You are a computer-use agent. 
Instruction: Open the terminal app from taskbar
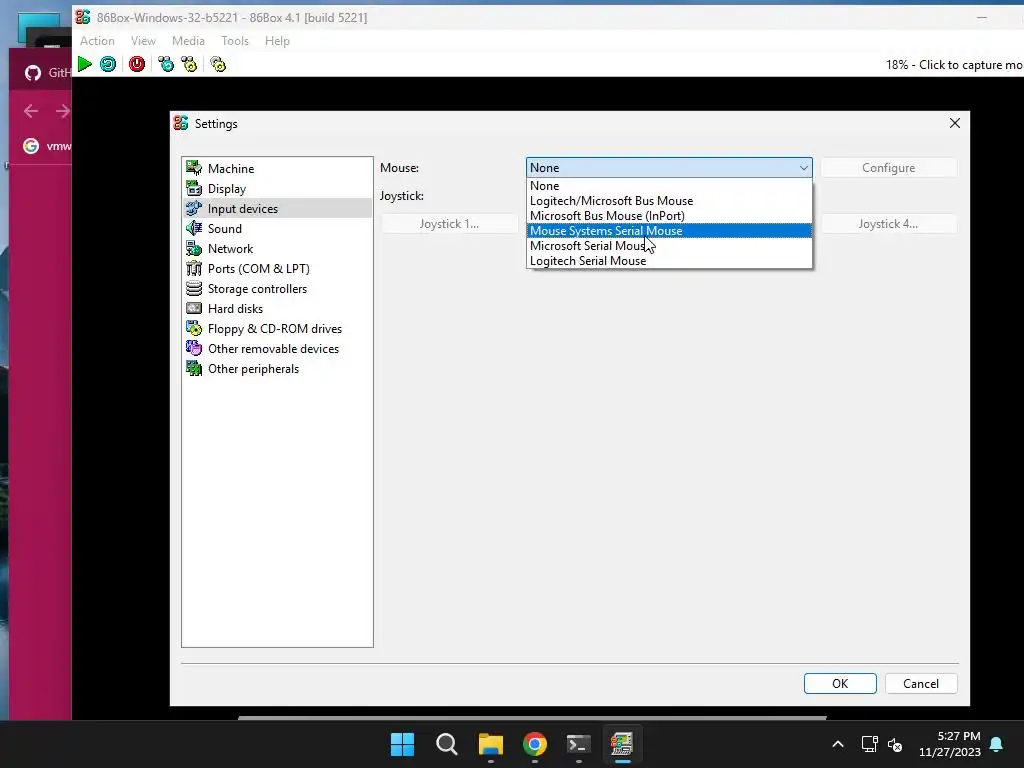(579, 744)
